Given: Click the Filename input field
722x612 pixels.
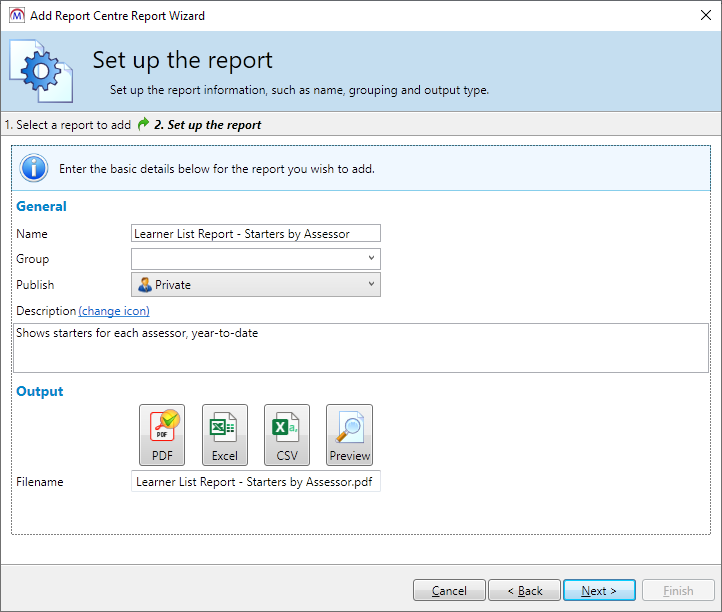Looking at the screenshot, I should [x=255, y=482].
